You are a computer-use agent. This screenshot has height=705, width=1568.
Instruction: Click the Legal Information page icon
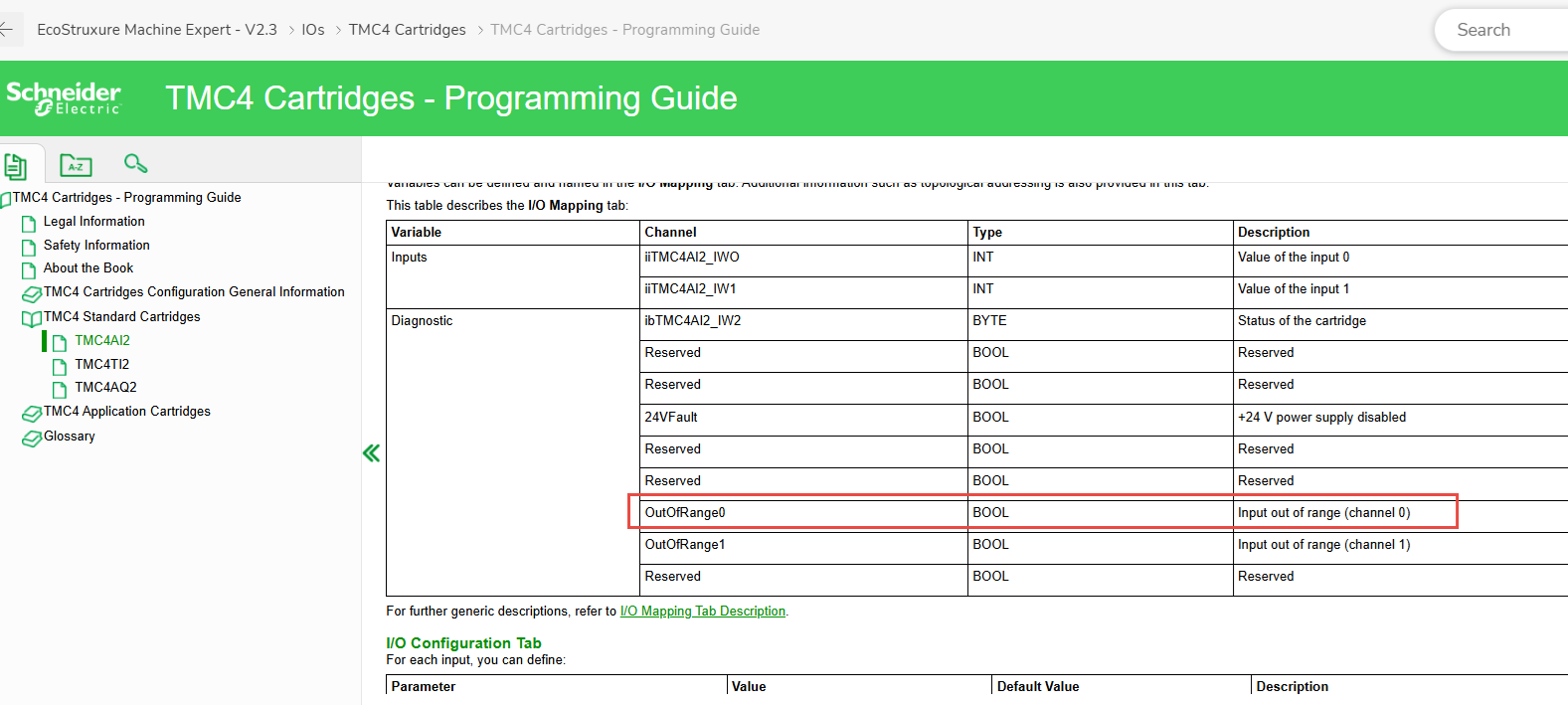[29, 223]
